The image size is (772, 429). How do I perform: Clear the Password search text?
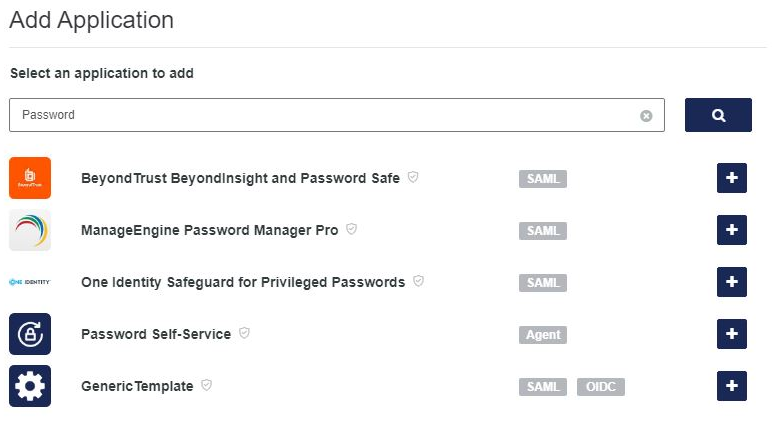(646, 116)
